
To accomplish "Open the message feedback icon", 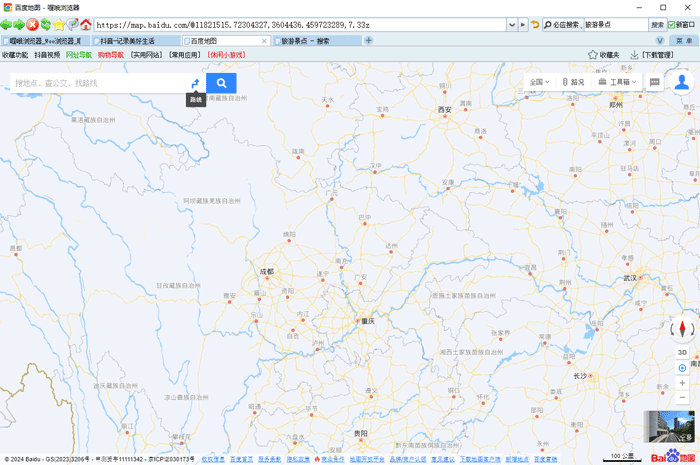I will pos(655,82).
